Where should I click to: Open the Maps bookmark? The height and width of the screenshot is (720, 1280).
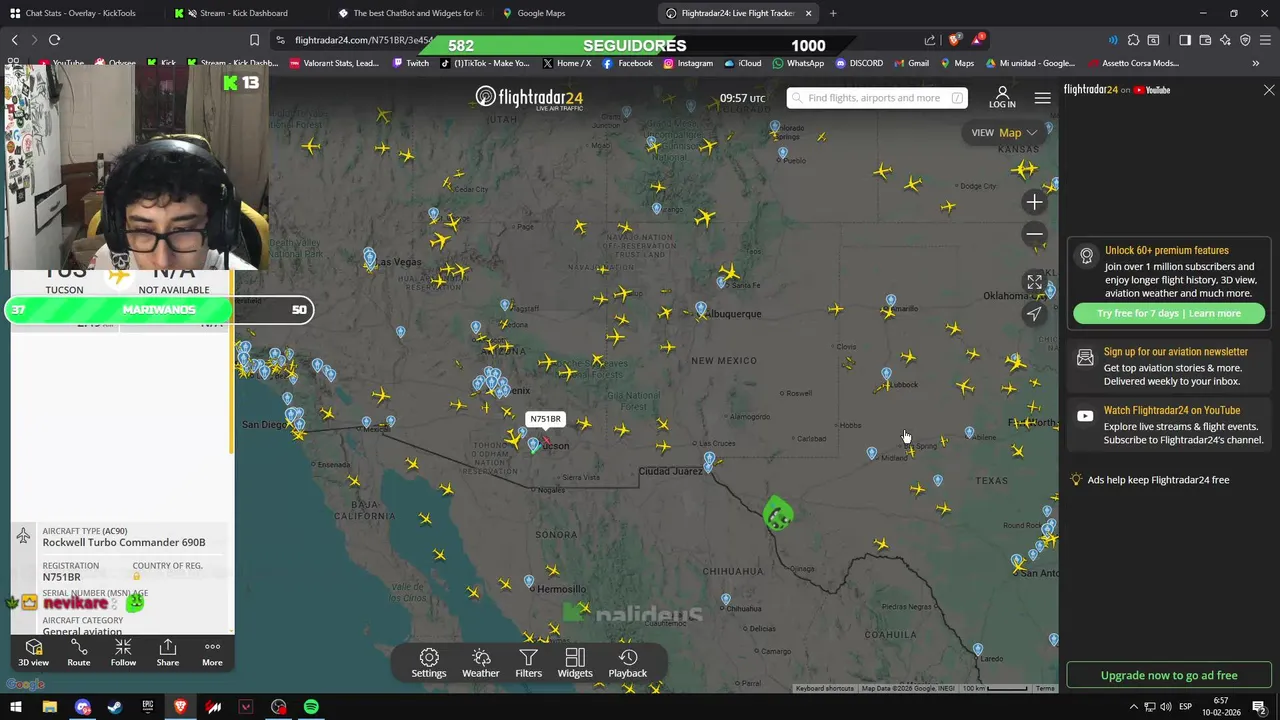pyautogui.click(x=957, y=63)
